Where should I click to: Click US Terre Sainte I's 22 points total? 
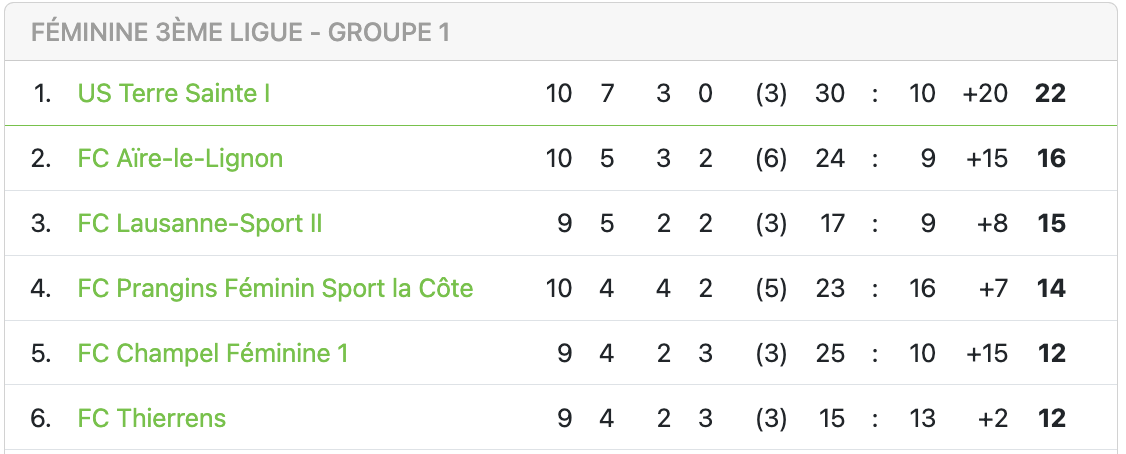click(1051, 94)
